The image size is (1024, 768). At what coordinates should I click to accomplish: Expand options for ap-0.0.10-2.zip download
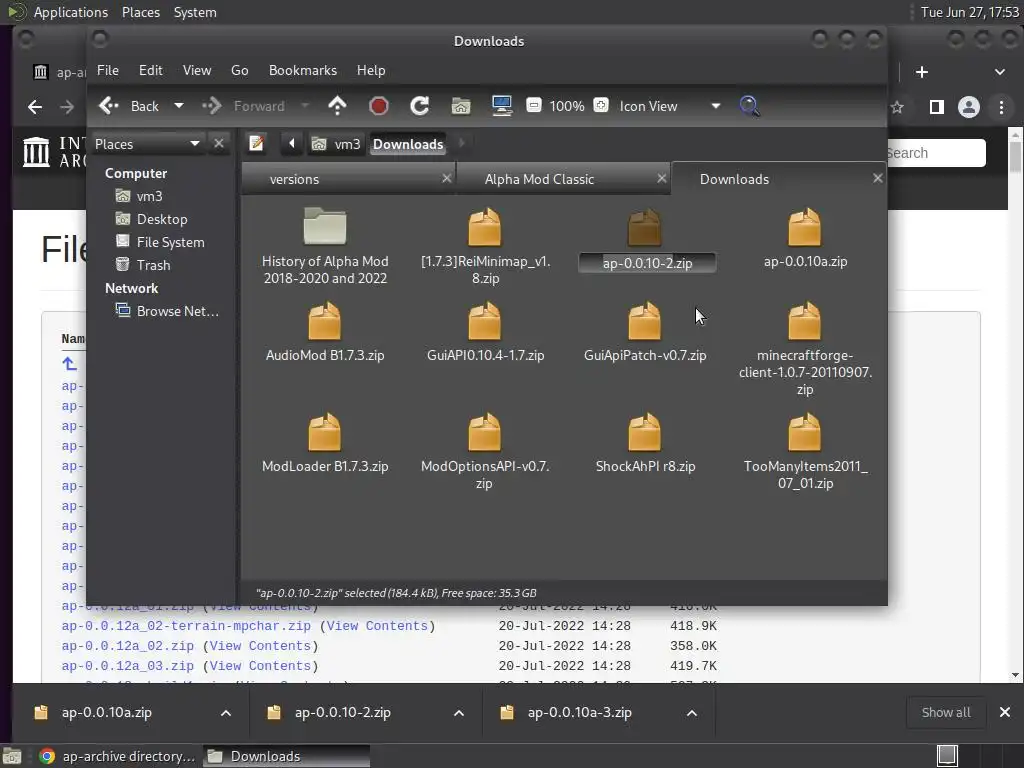tap(459, 712)
